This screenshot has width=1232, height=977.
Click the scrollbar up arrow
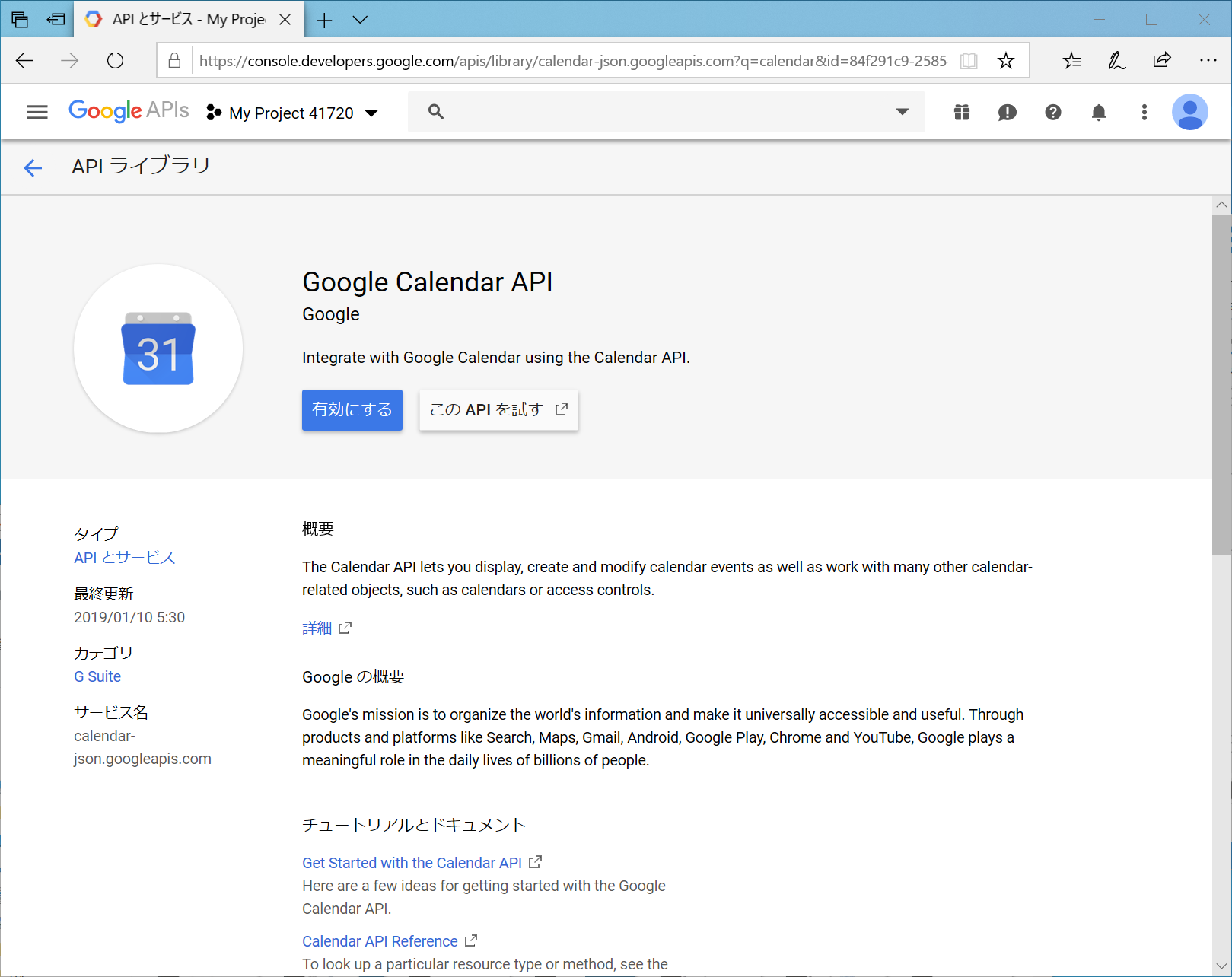point(1221,205)
